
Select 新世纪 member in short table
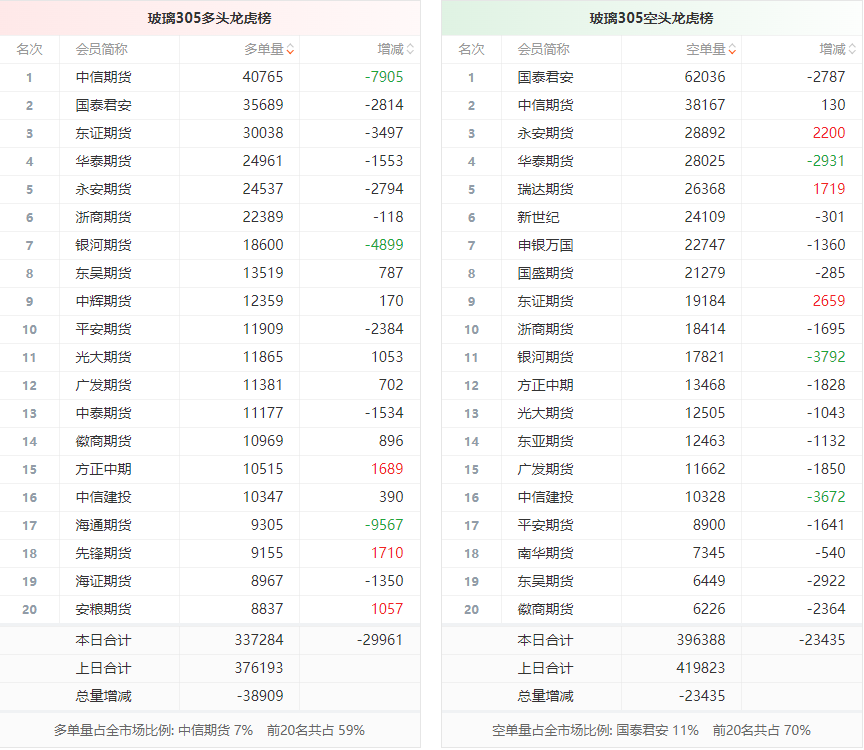[x=538, y=217]
